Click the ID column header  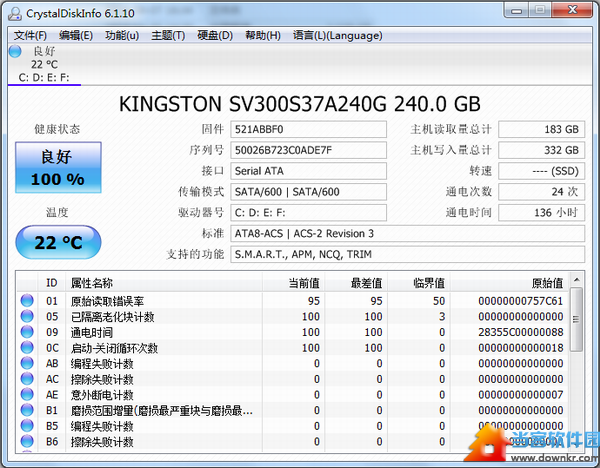(x=52, y=283)
